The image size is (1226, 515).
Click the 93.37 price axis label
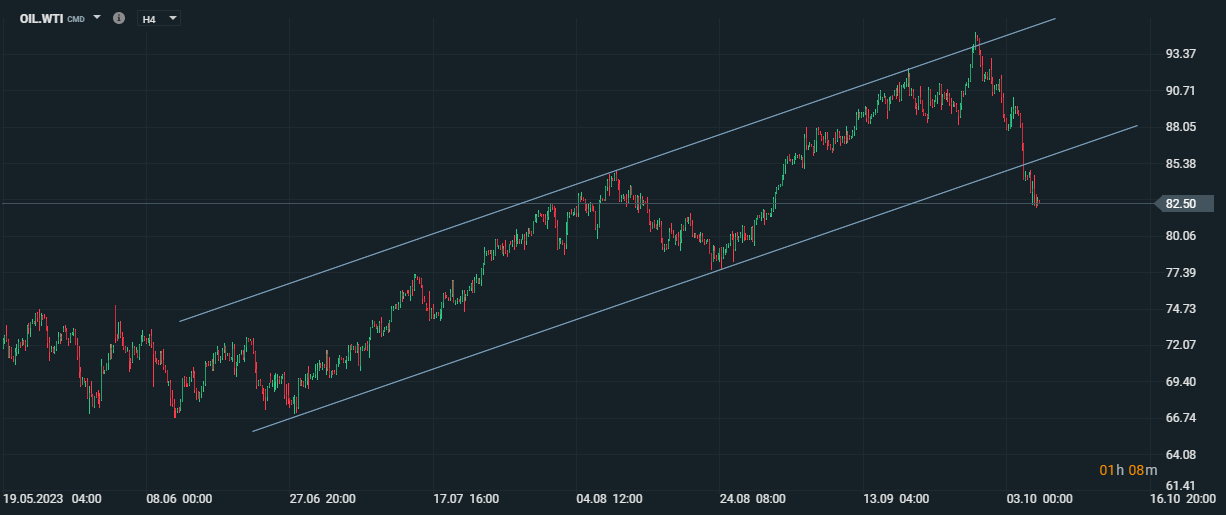point(1181,54)
